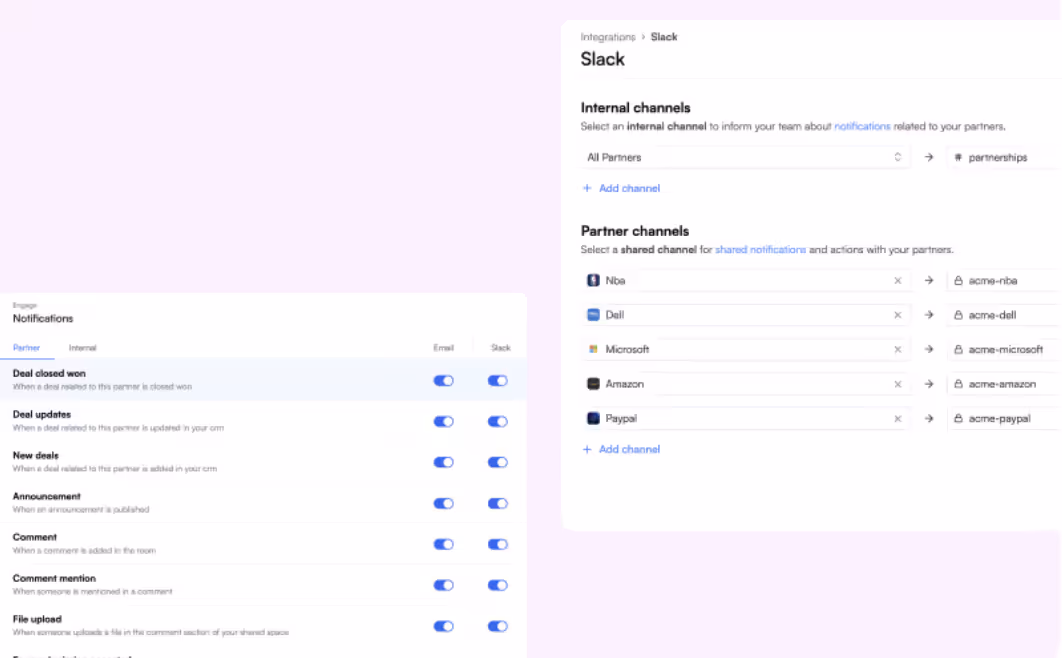Click the lock icon beside acme-dell
This screenshot has width=1062, height=658.
click(958, 315)
